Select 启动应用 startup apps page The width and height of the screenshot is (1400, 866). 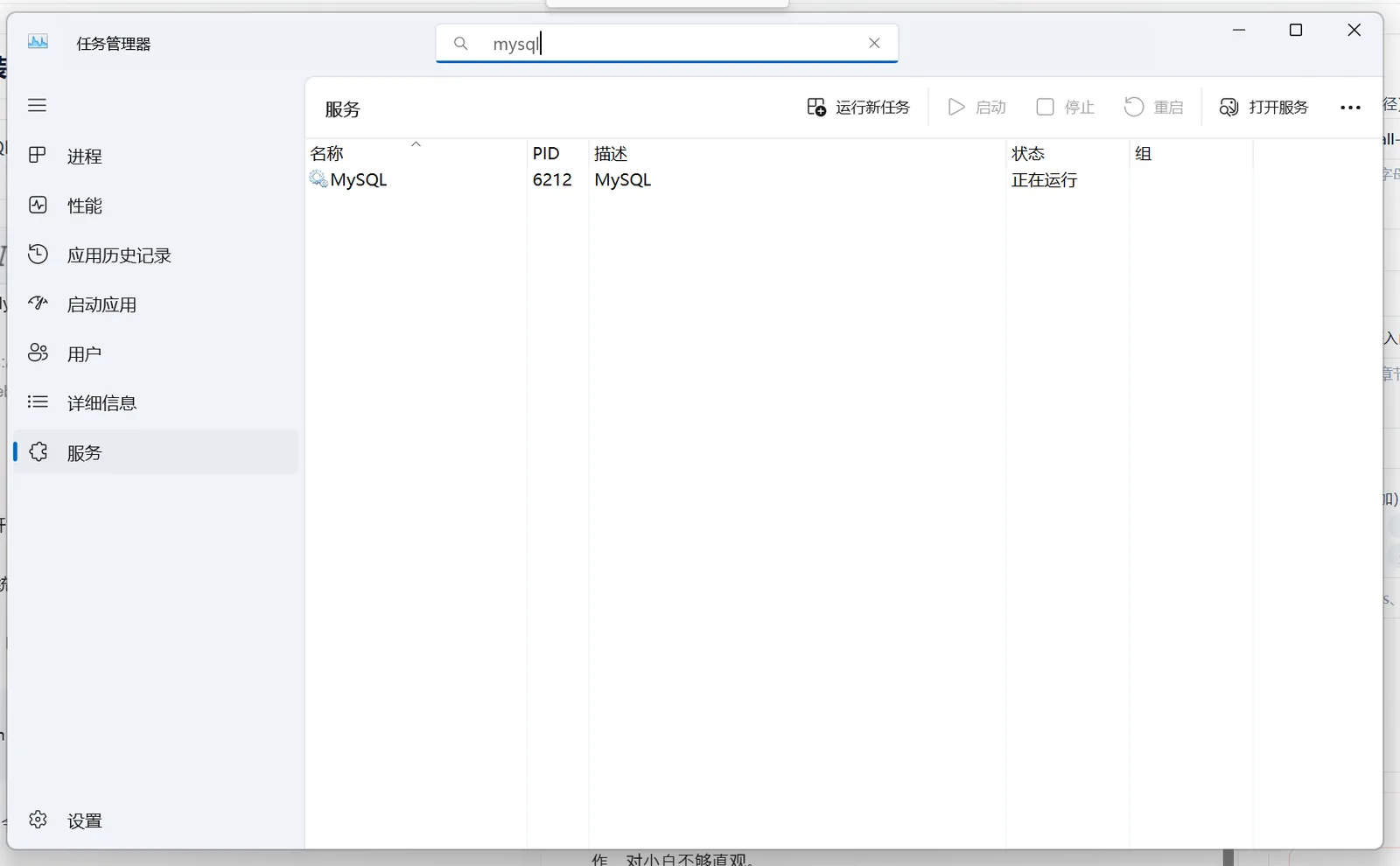click(x=156, y=304)
